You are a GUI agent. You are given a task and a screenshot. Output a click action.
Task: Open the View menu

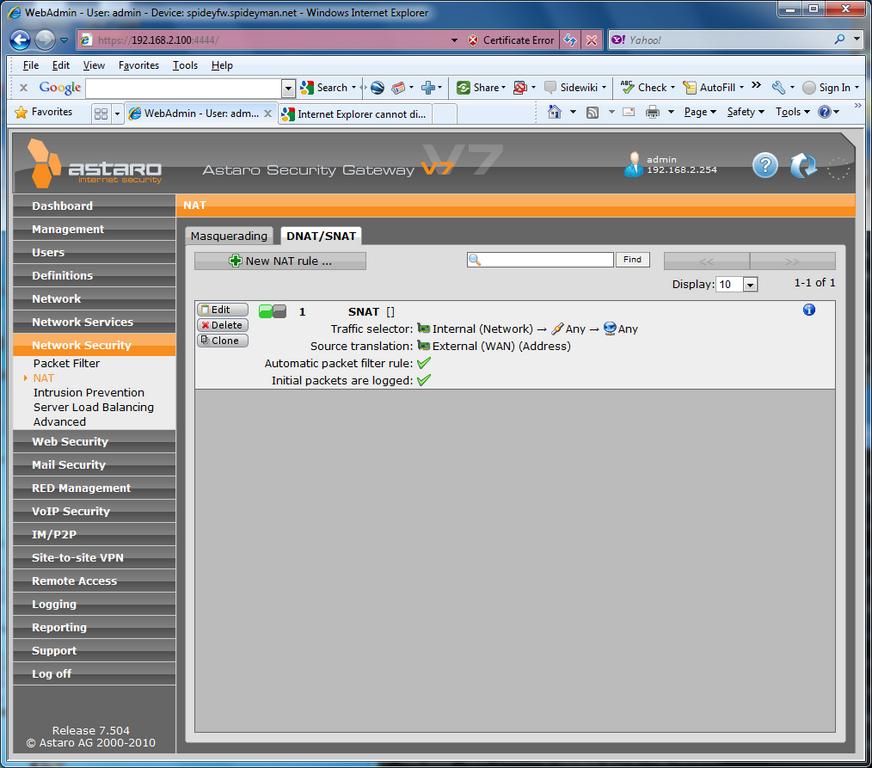tap(94, 65)
